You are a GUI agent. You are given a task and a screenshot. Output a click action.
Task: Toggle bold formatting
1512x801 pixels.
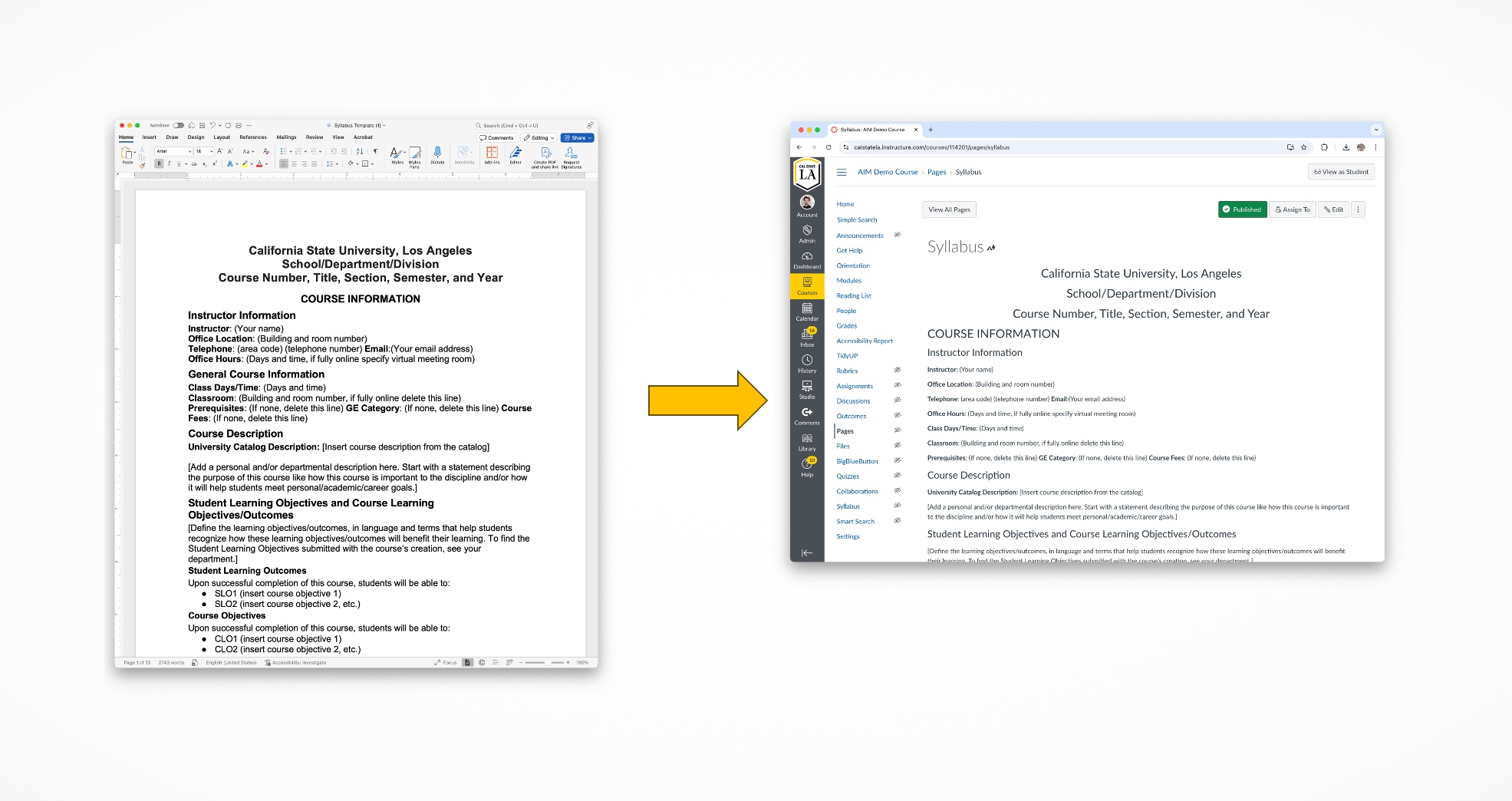pos(159,163)
